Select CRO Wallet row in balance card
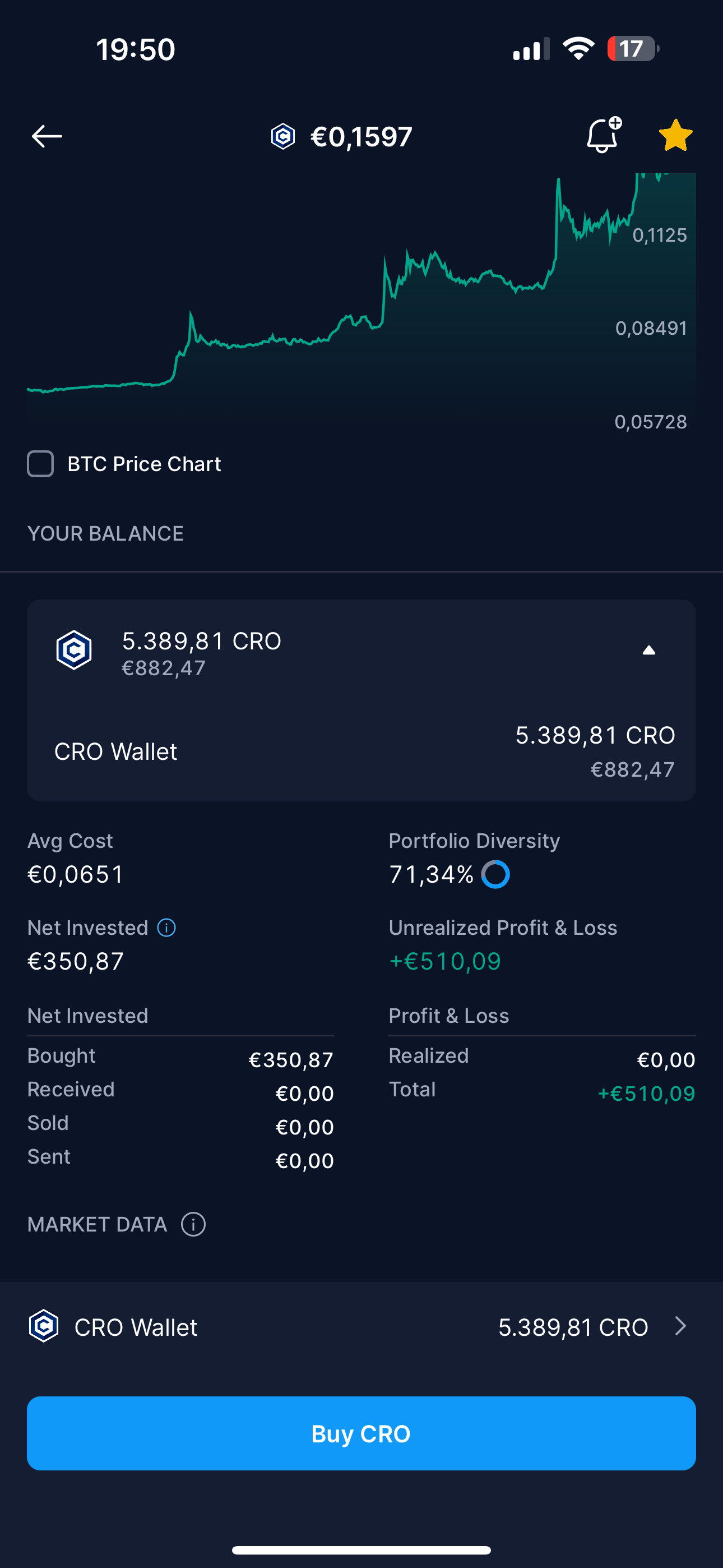 coord(361,751)
